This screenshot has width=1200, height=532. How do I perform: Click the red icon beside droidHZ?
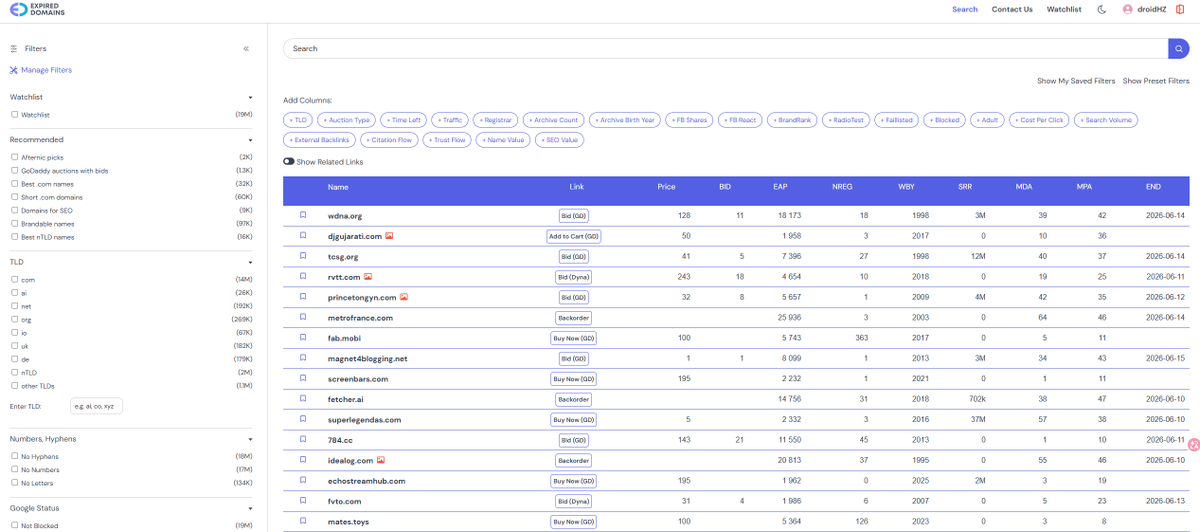1180,9
